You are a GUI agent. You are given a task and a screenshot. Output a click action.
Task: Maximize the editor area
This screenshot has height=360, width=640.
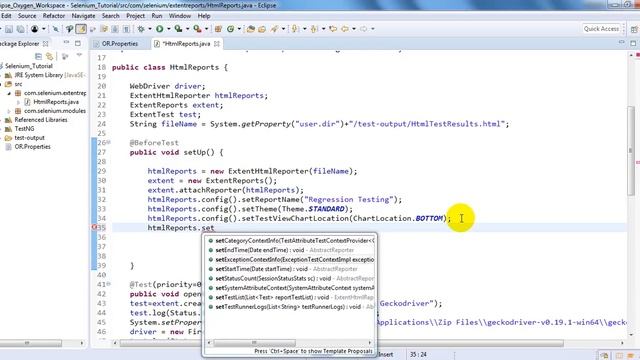pyautogui.click(x=633, y=43)
